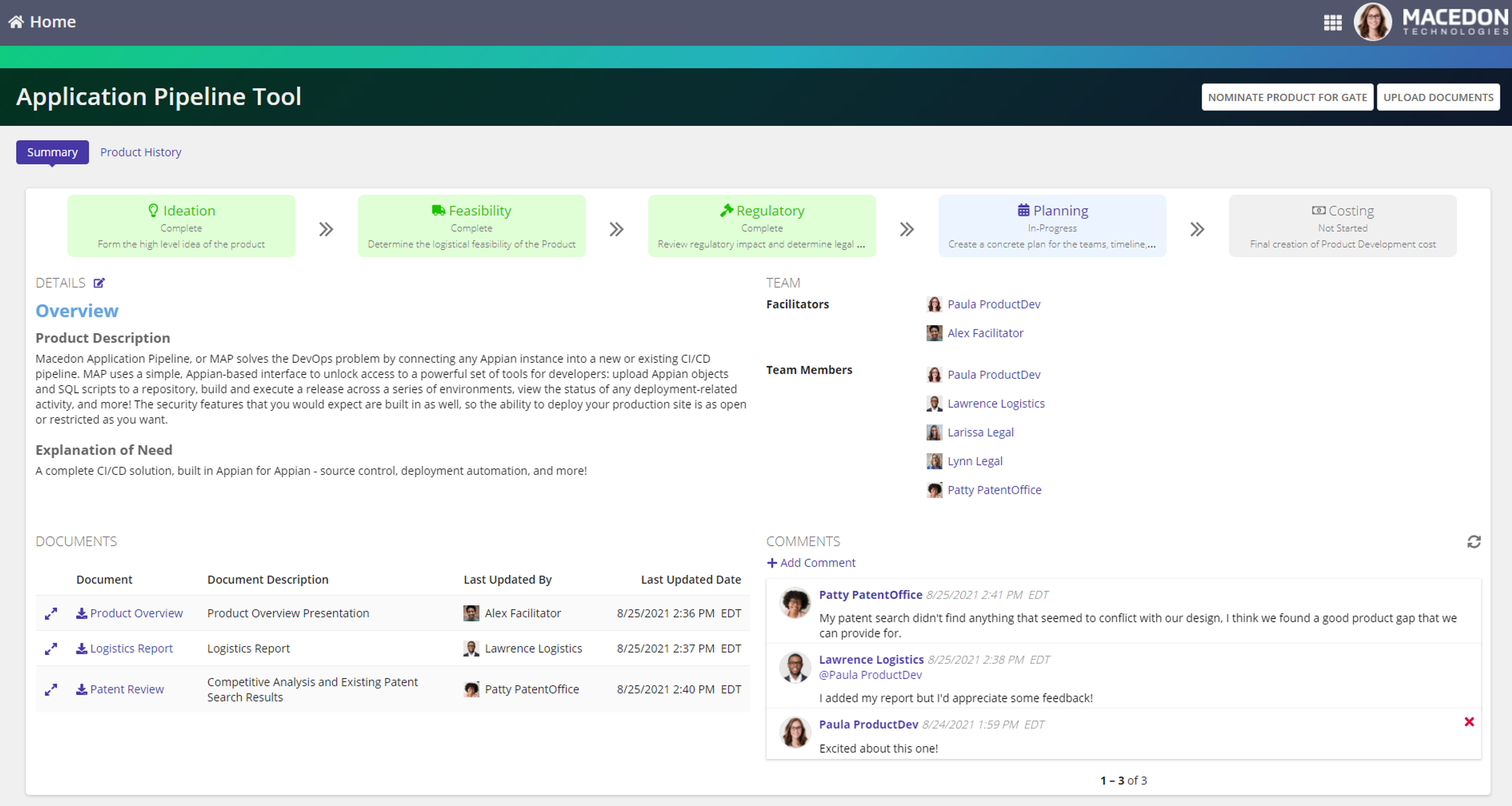The height and width of the screenshot is (806, 1512).
Task: Click download icon beside Product Overview
Action: tap(82, 613)
